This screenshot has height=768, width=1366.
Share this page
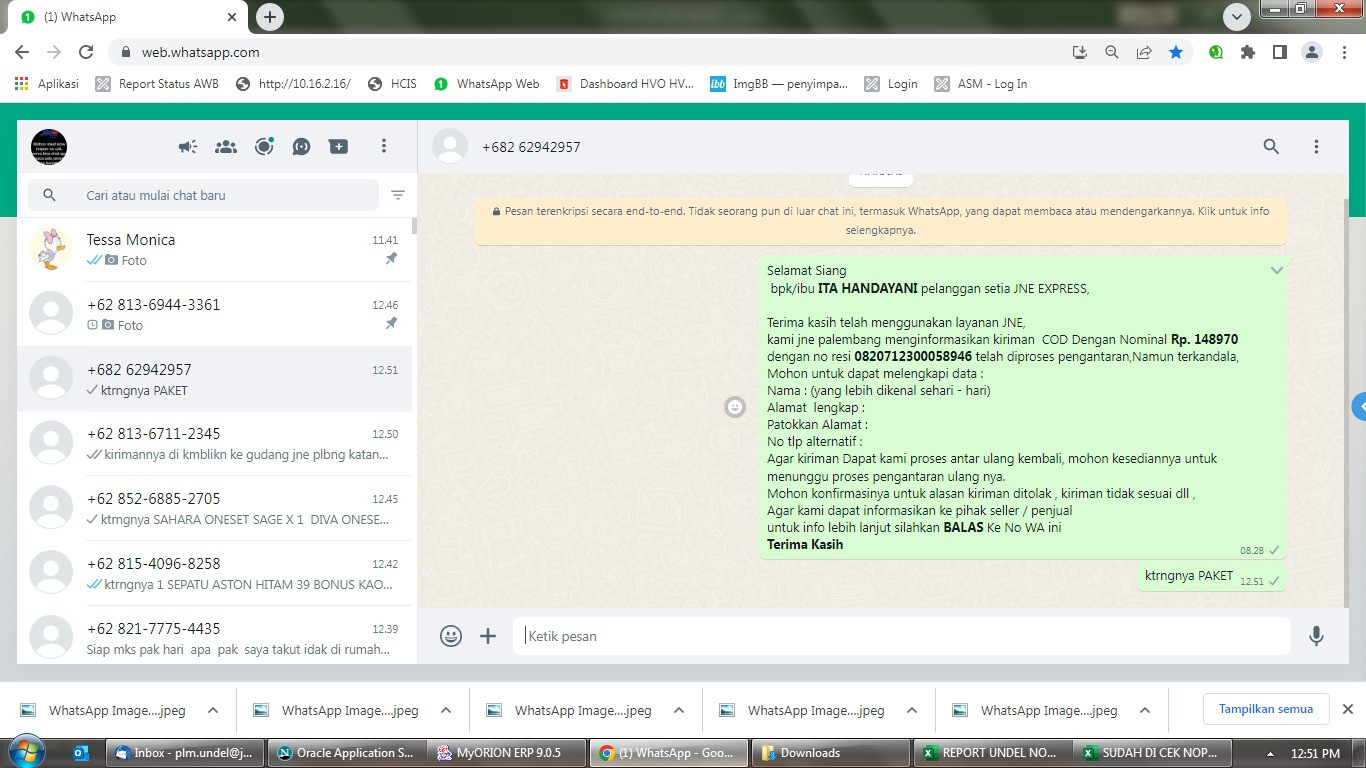pyautogui.click(x=1144, y=52)
